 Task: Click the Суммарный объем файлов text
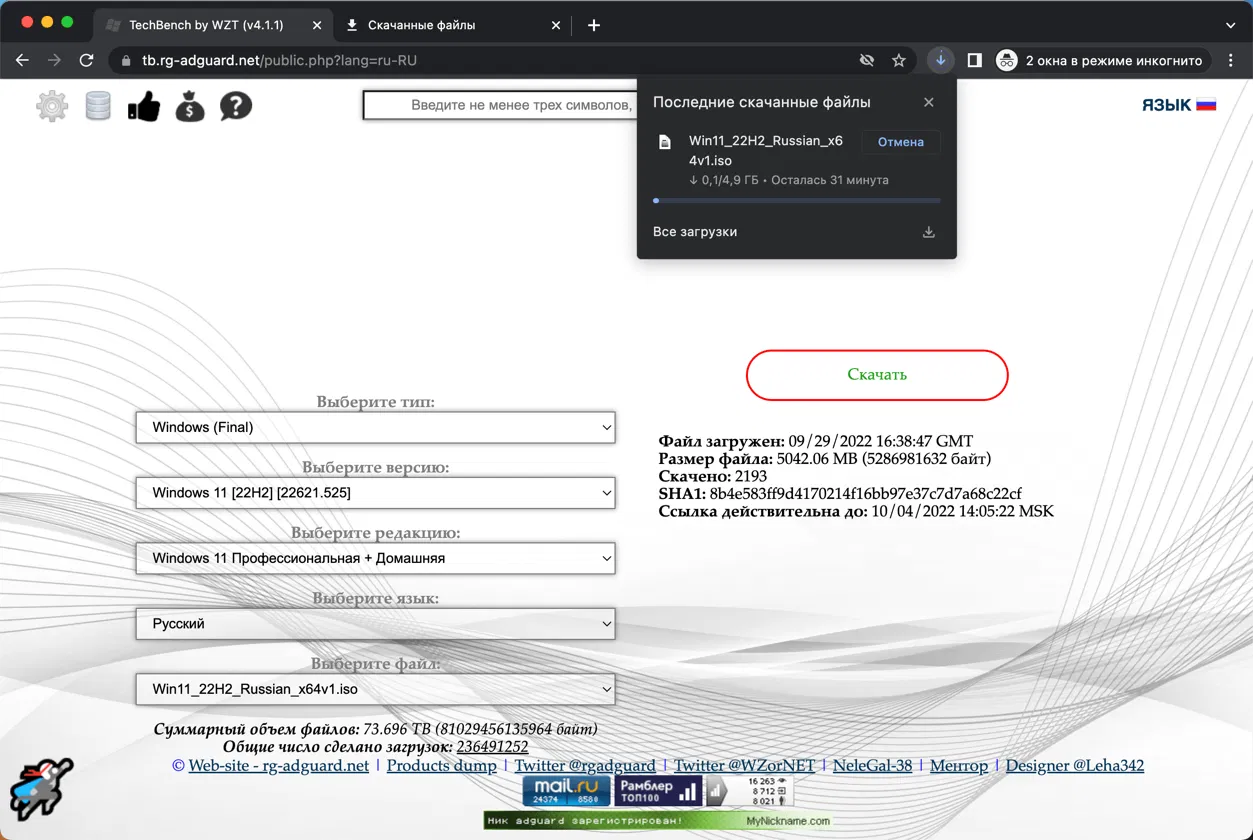tap(376, 729)
